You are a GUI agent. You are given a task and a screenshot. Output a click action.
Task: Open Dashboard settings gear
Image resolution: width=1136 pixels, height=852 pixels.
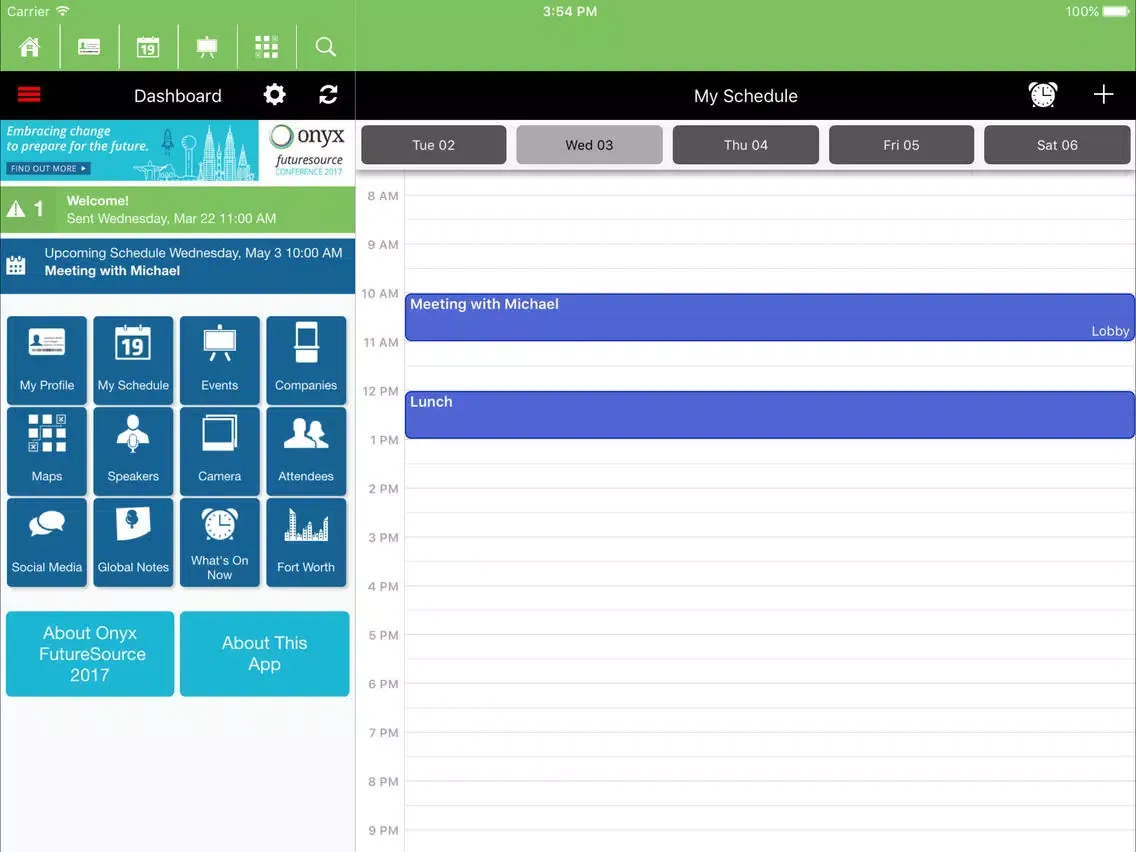(x=275, y=95)
